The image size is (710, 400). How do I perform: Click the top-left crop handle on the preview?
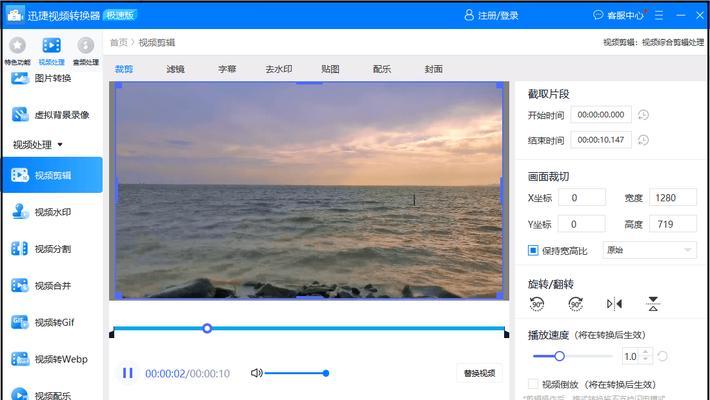pos(119,85)
